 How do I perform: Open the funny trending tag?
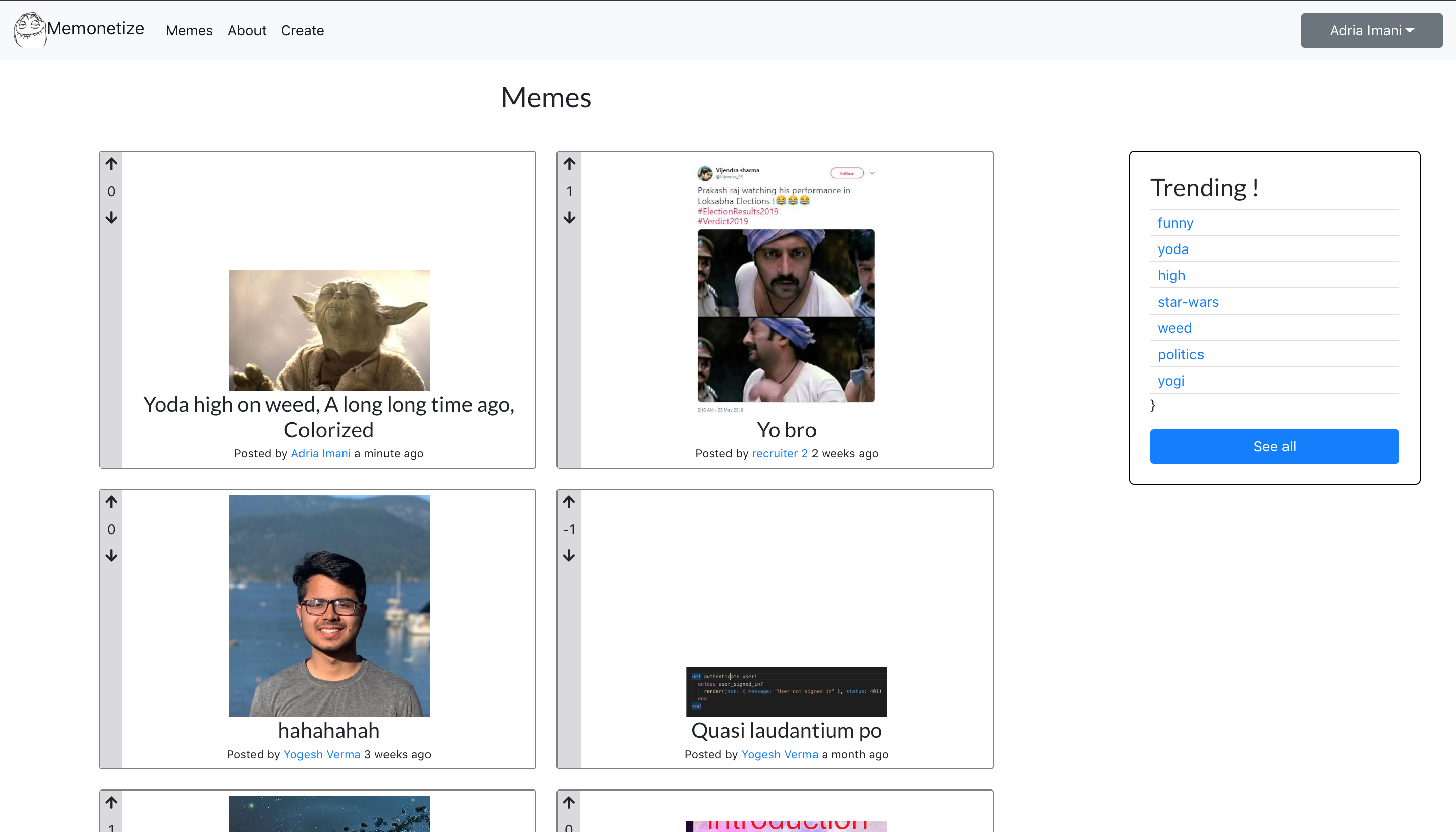tap(1175, 223)
